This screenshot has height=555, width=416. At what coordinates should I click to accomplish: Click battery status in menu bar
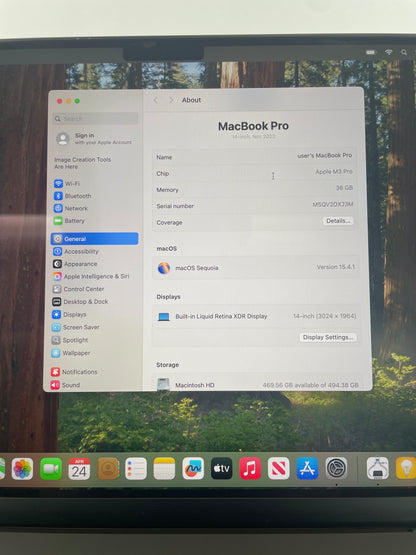tap(370, 52)
